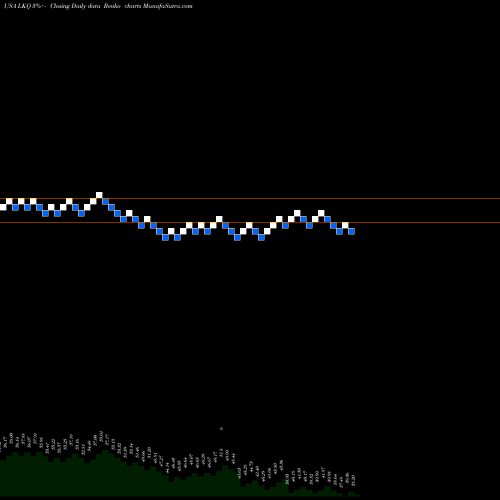Select the 'USA LKQ' symbol label in the title

pyautogui.click(x=17, y=6)
